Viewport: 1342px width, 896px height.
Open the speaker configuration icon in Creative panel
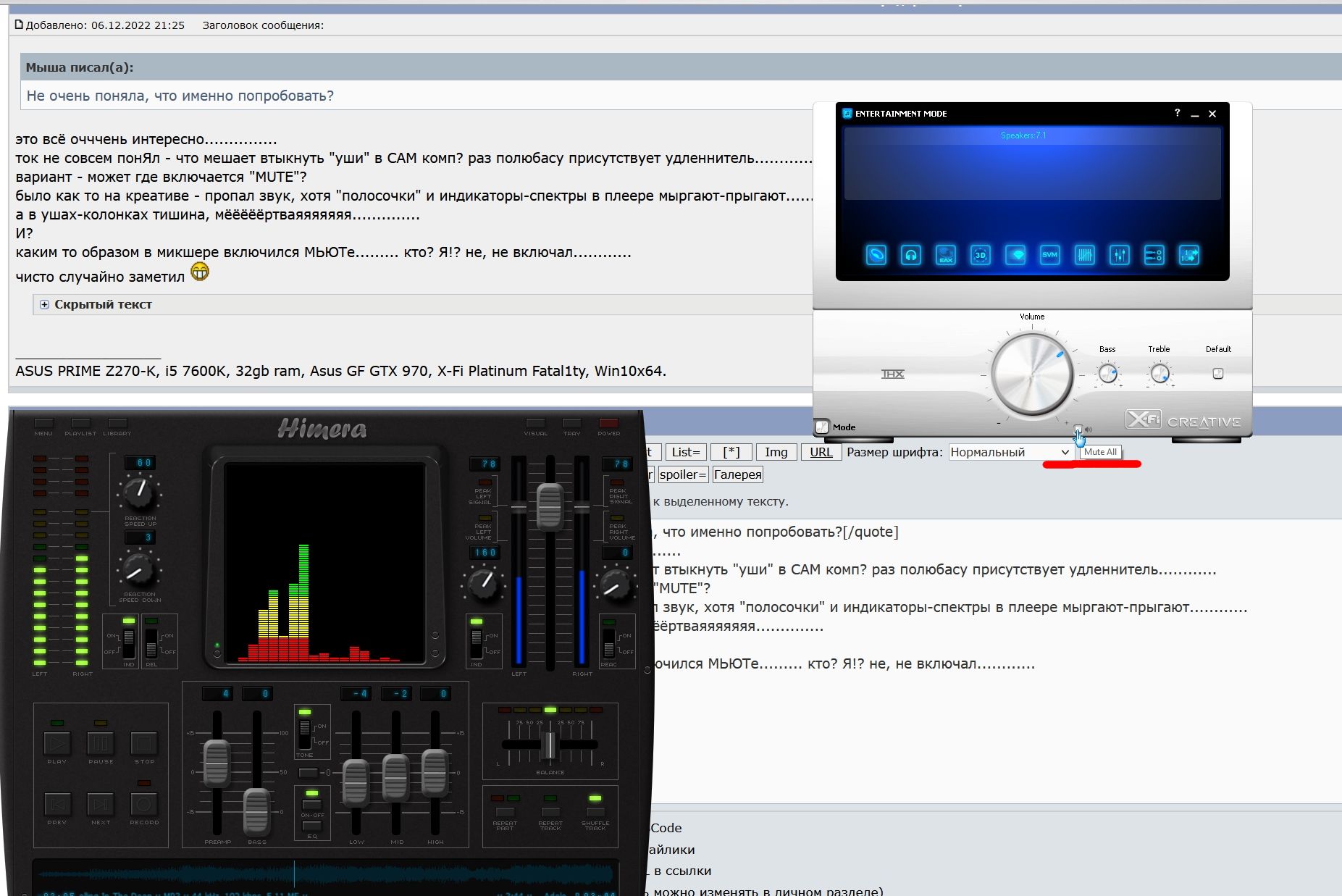876,255
